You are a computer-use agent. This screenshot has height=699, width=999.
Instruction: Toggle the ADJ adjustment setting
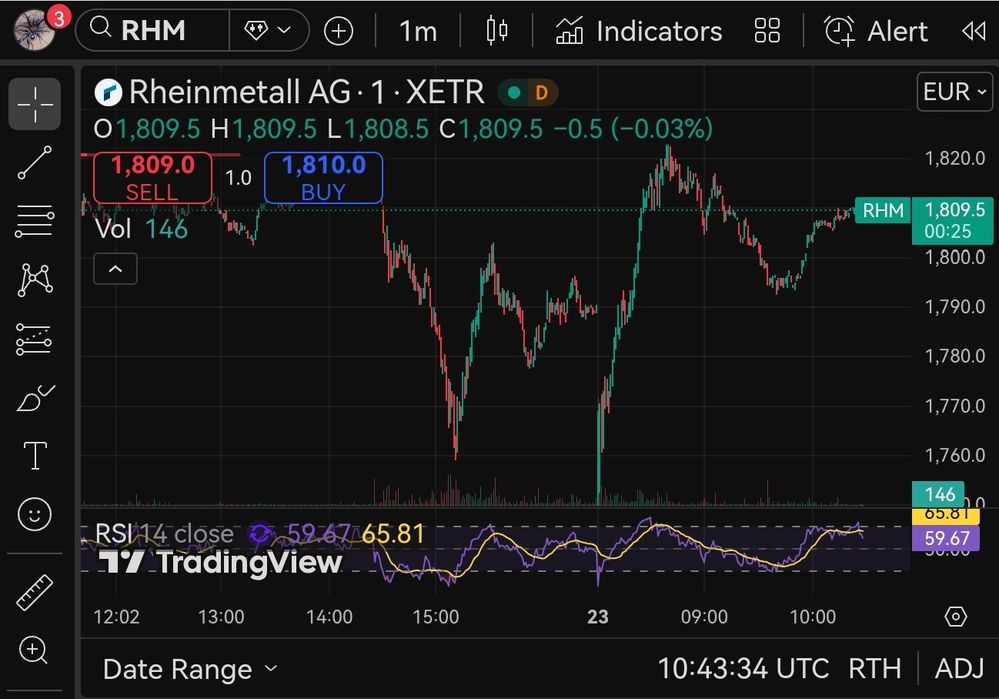[959, 669]
